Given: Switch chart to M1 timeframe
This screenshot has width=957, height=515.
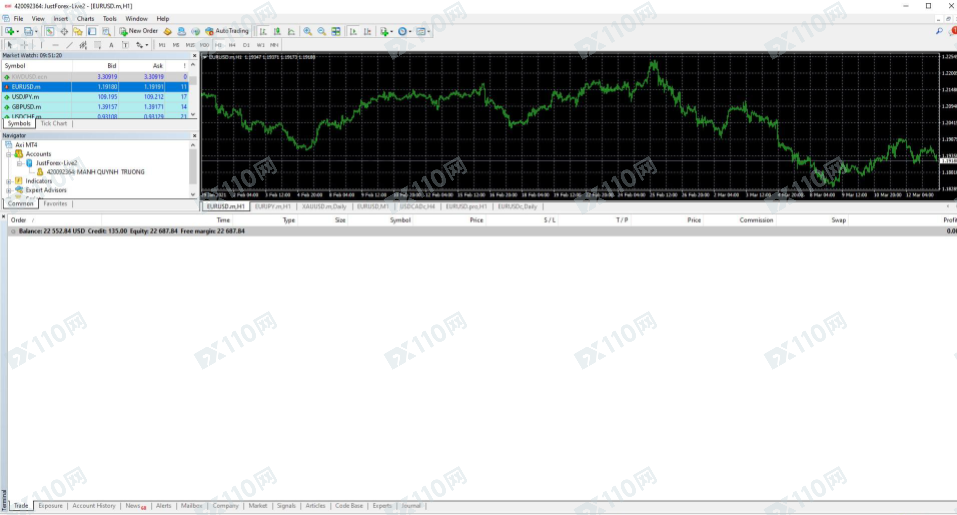Looking at the screenshot, I should pyautogui.click(x=162, y=45).
